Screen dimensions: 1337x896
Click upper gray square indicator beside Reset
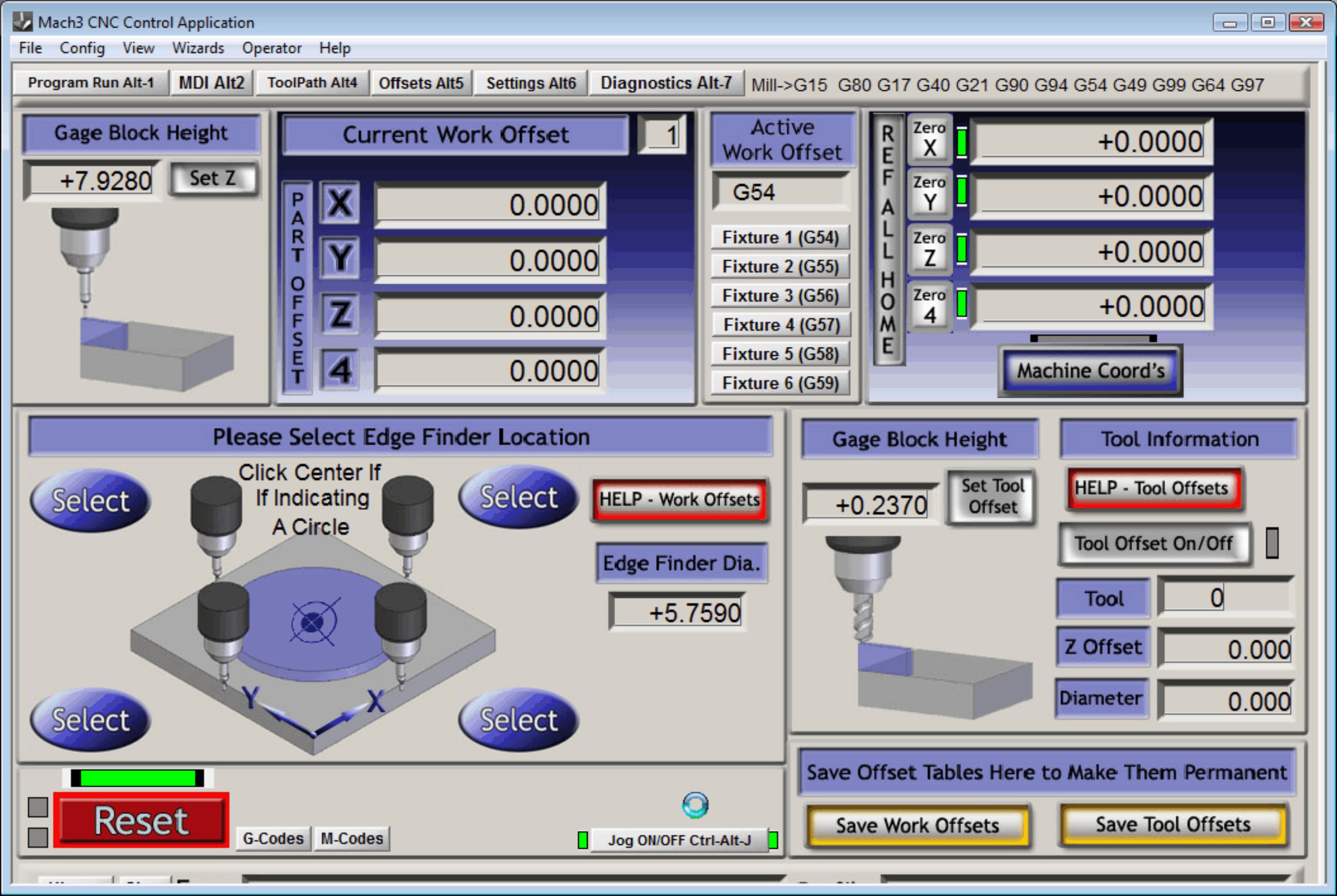[38, 807]
